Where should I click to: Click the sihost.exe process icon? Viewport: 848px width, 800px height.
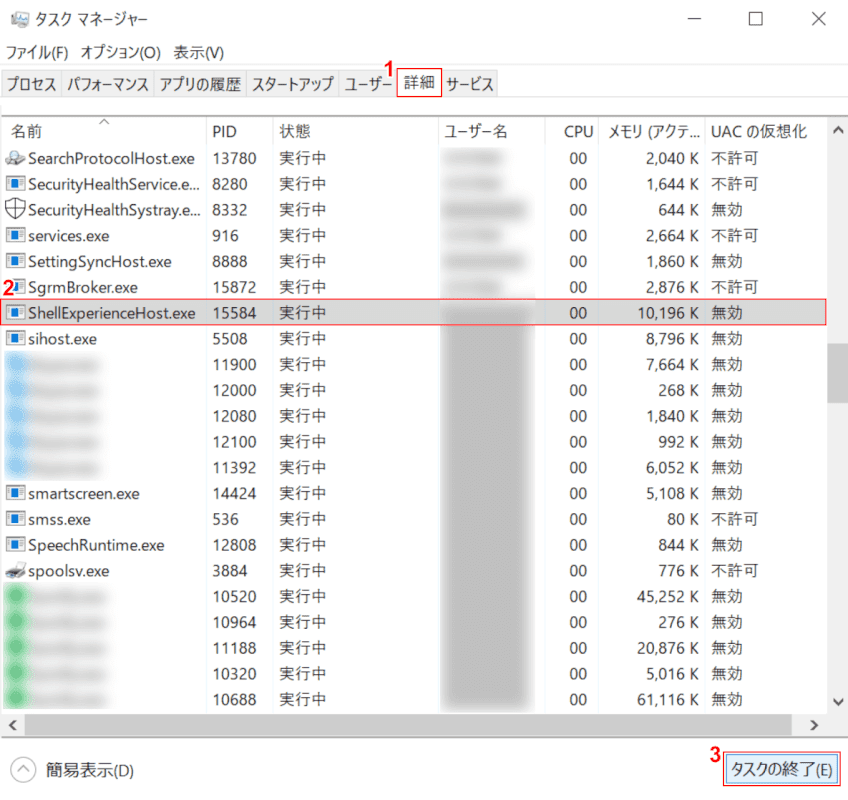[15, 339]
